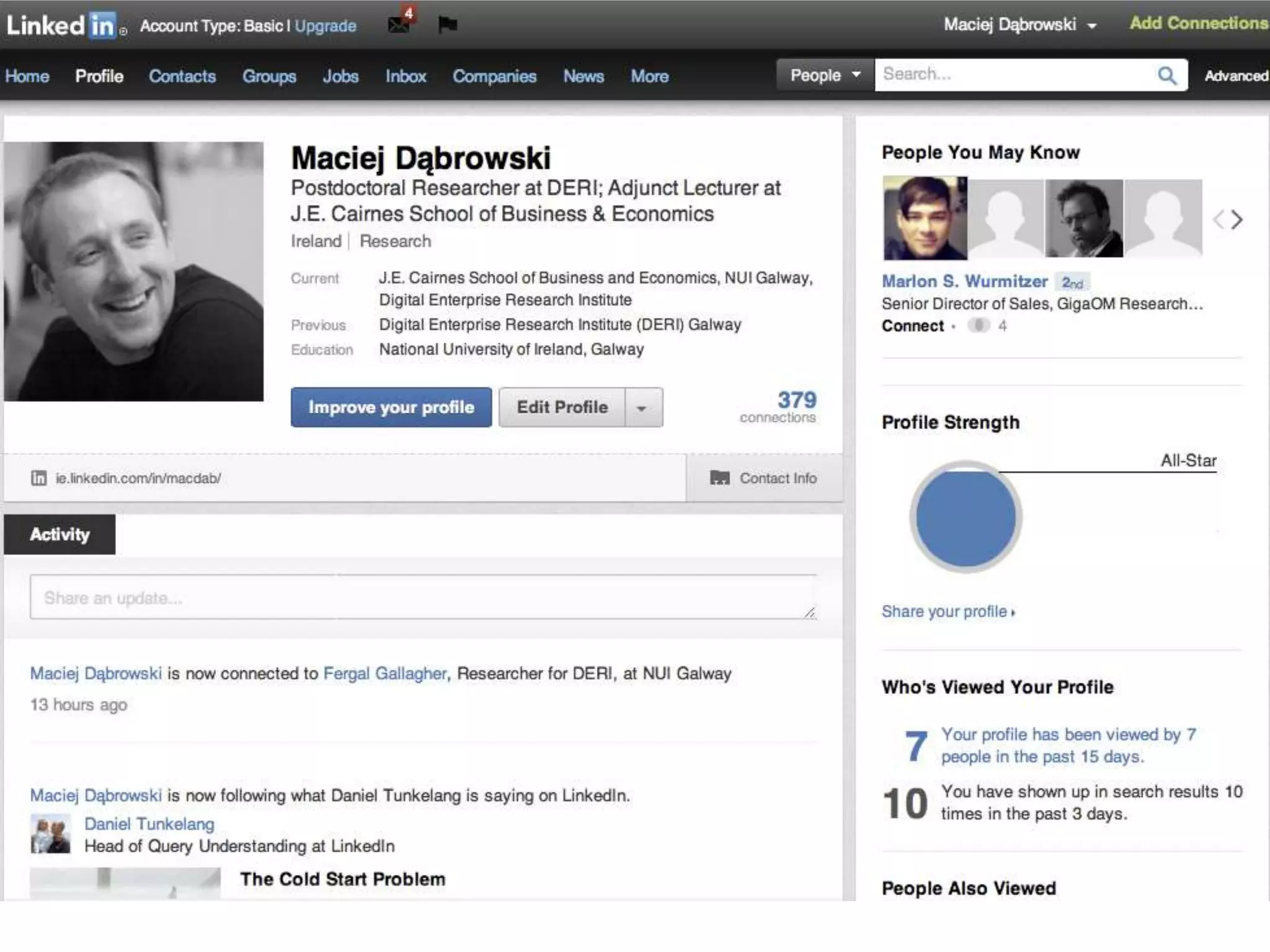Click the Share an update field
The height and width of the screenshot is (952, 1270).
[423, 597]
